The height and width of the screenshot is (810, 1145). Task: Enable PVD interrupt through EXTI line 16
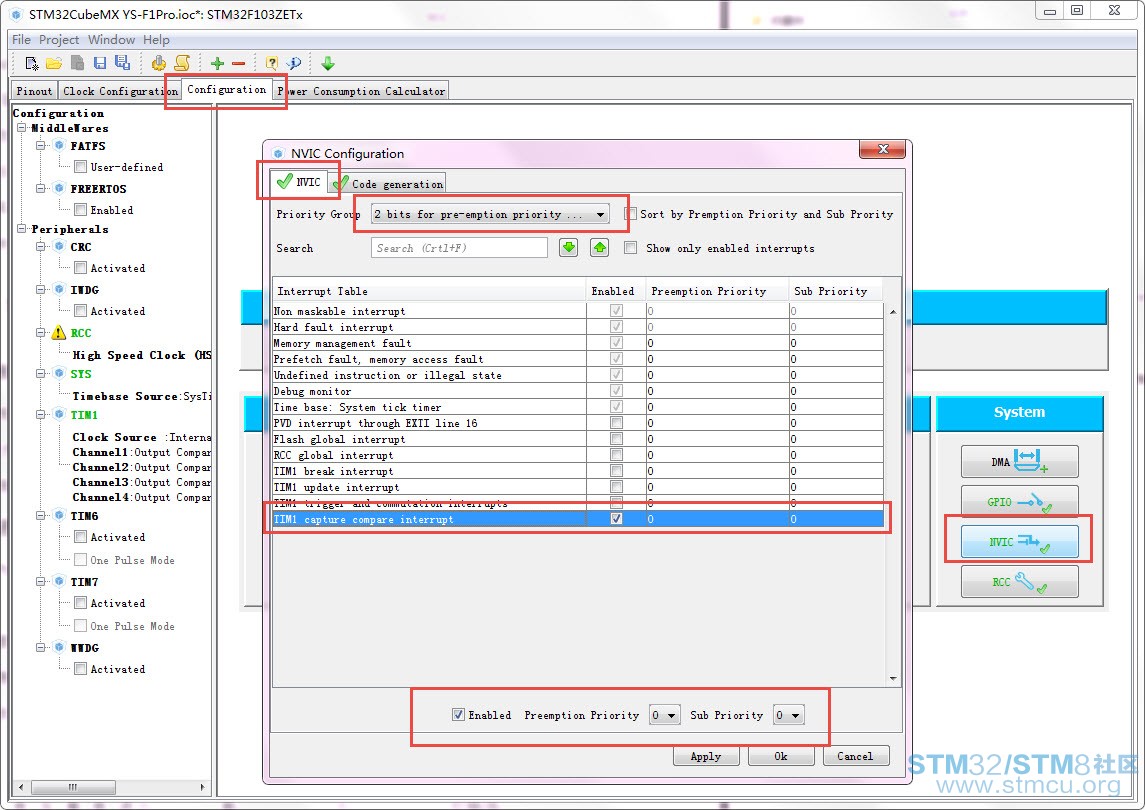pos(616,423)
